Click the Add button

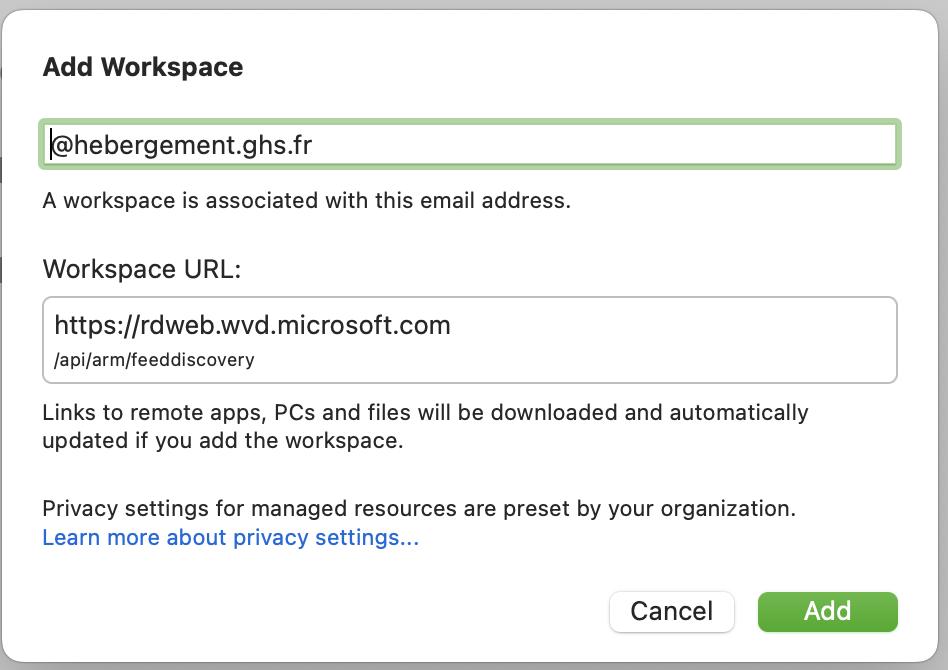828,611
